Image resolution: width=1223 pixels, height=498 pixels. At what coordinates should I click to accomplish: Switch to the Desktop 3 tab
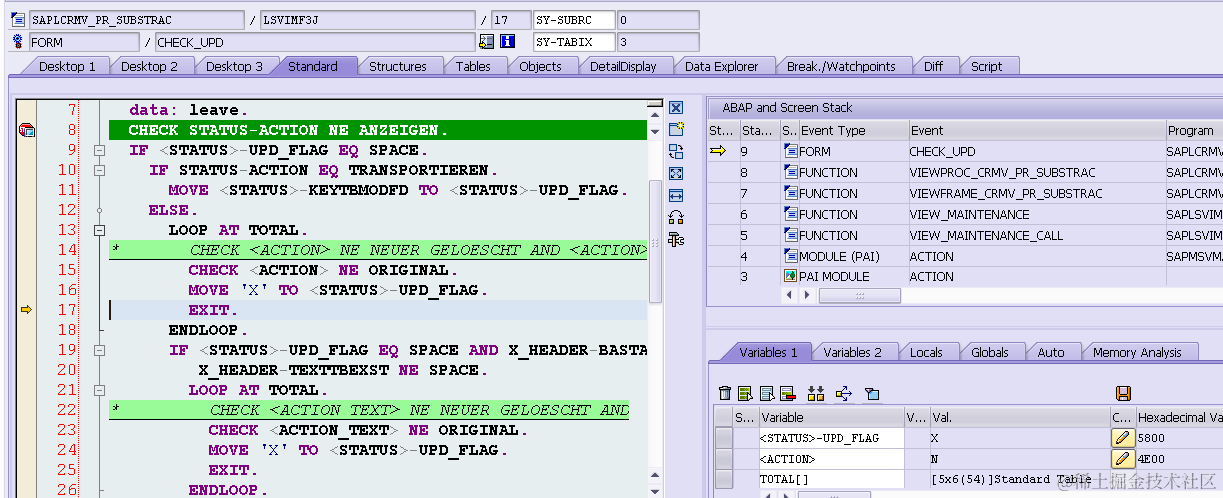click(x=233, y=66)
